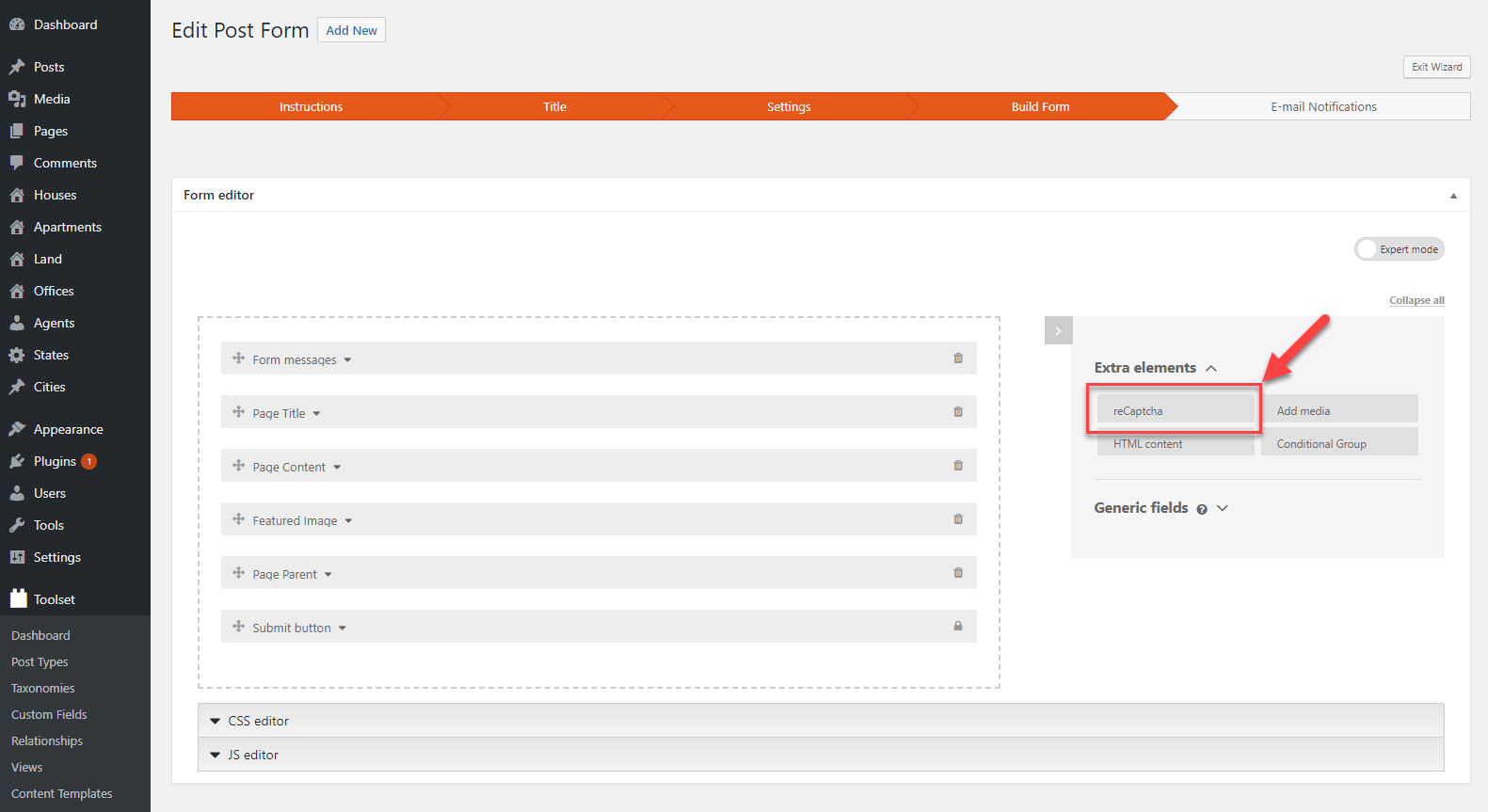The width and height of the screenshot is (1488, 812).
Task: Expand the Generic fields section
Action: pos(1223,508)
